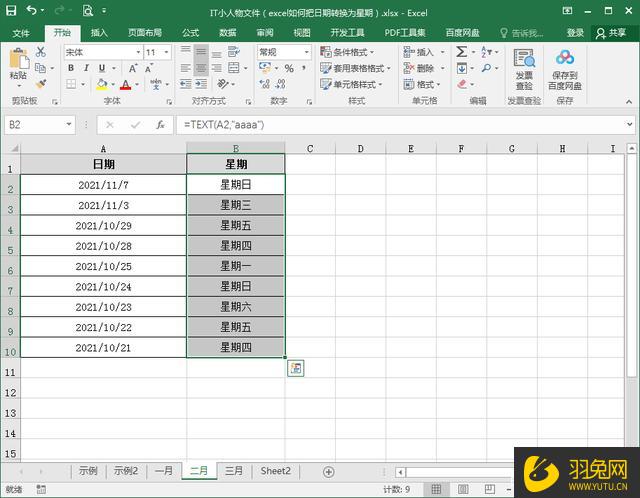Screen dimensions: 640x498
Task: Add new sheet with plus button
Action: [329, 472]
